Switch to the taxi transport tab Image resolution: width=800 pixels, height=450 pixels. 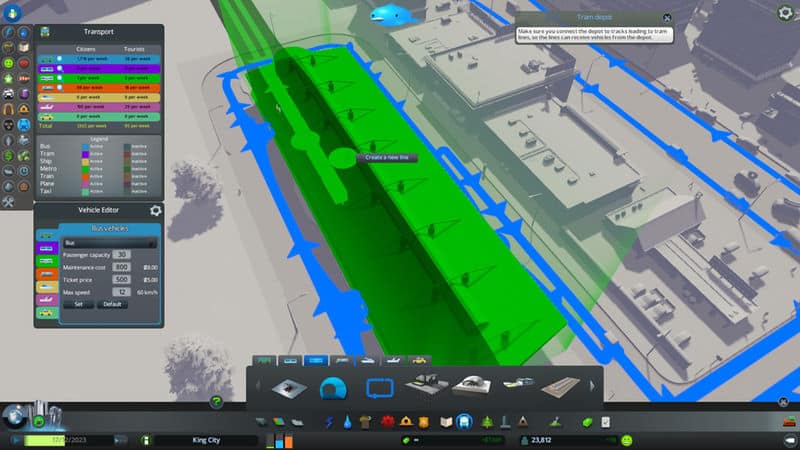tap(419, 358)
